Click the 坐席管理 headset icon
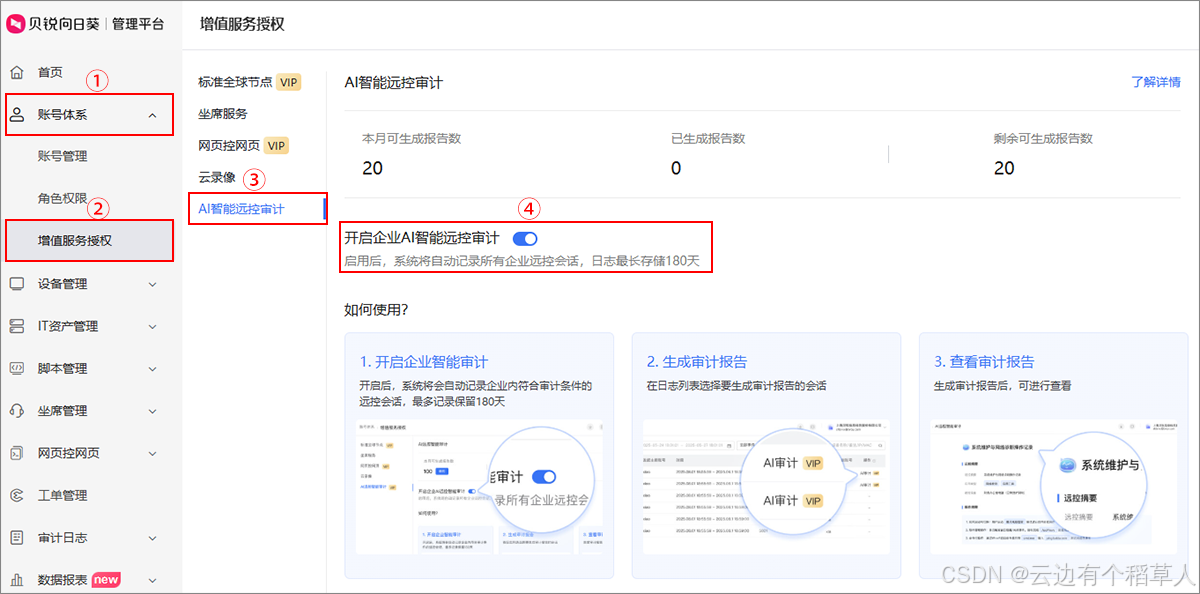1200x594 pixels. click(17, 411)
